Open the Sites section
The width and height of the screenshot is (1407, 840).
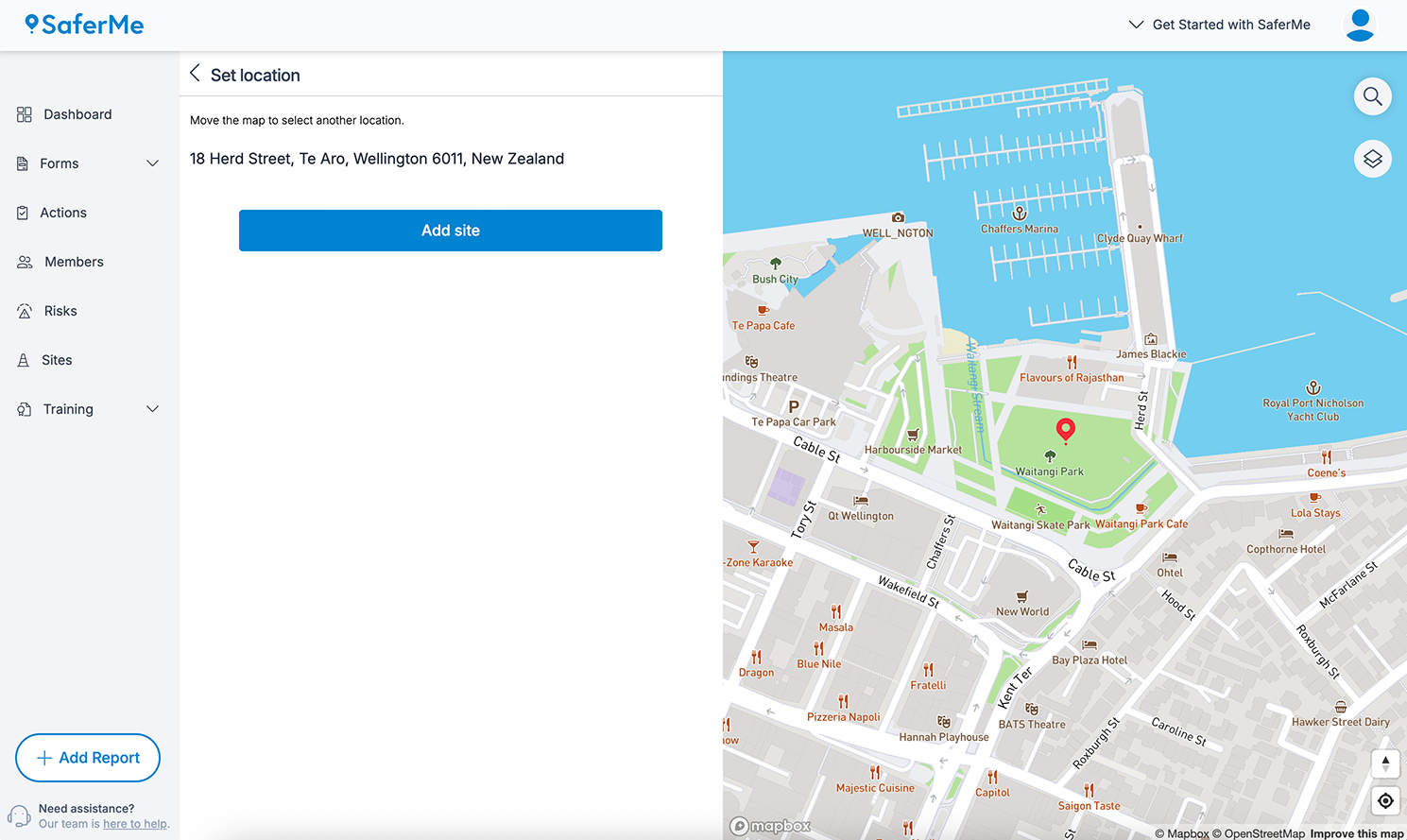tap(57, 360)
